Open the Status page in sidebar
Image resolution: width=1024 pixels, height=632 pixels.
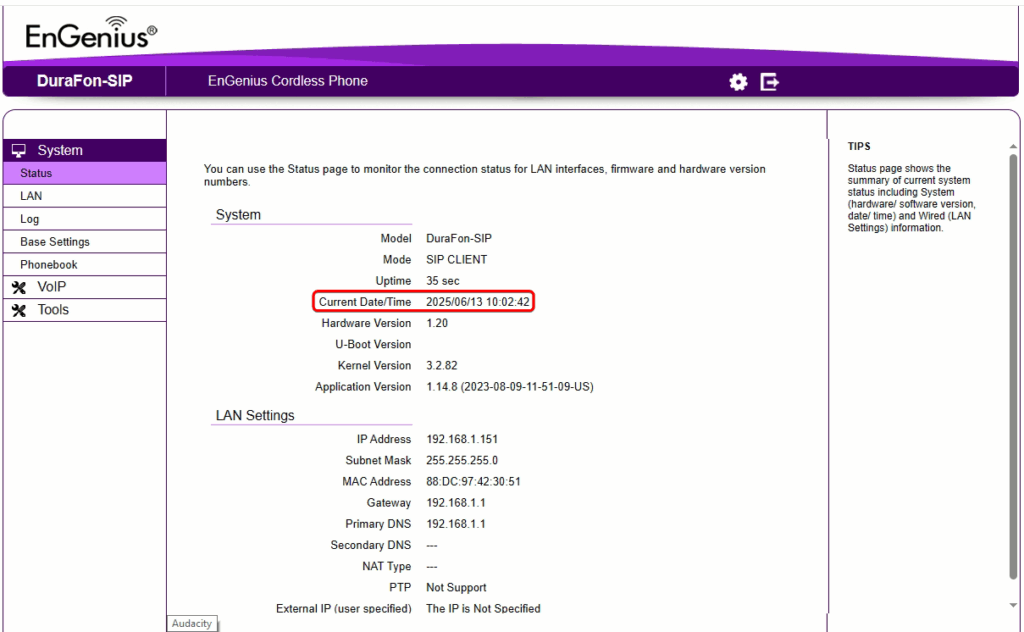(x=84, y=173)
